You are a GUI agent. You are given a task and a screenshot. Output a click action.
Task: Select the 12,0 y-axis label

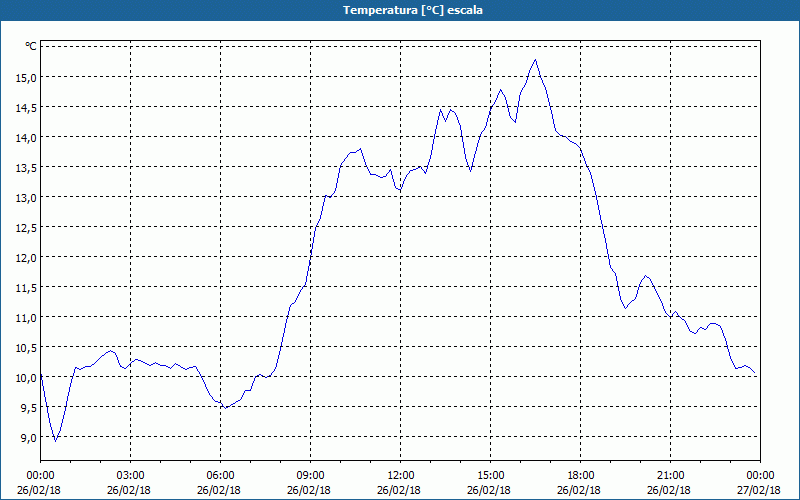coord(27,258)
